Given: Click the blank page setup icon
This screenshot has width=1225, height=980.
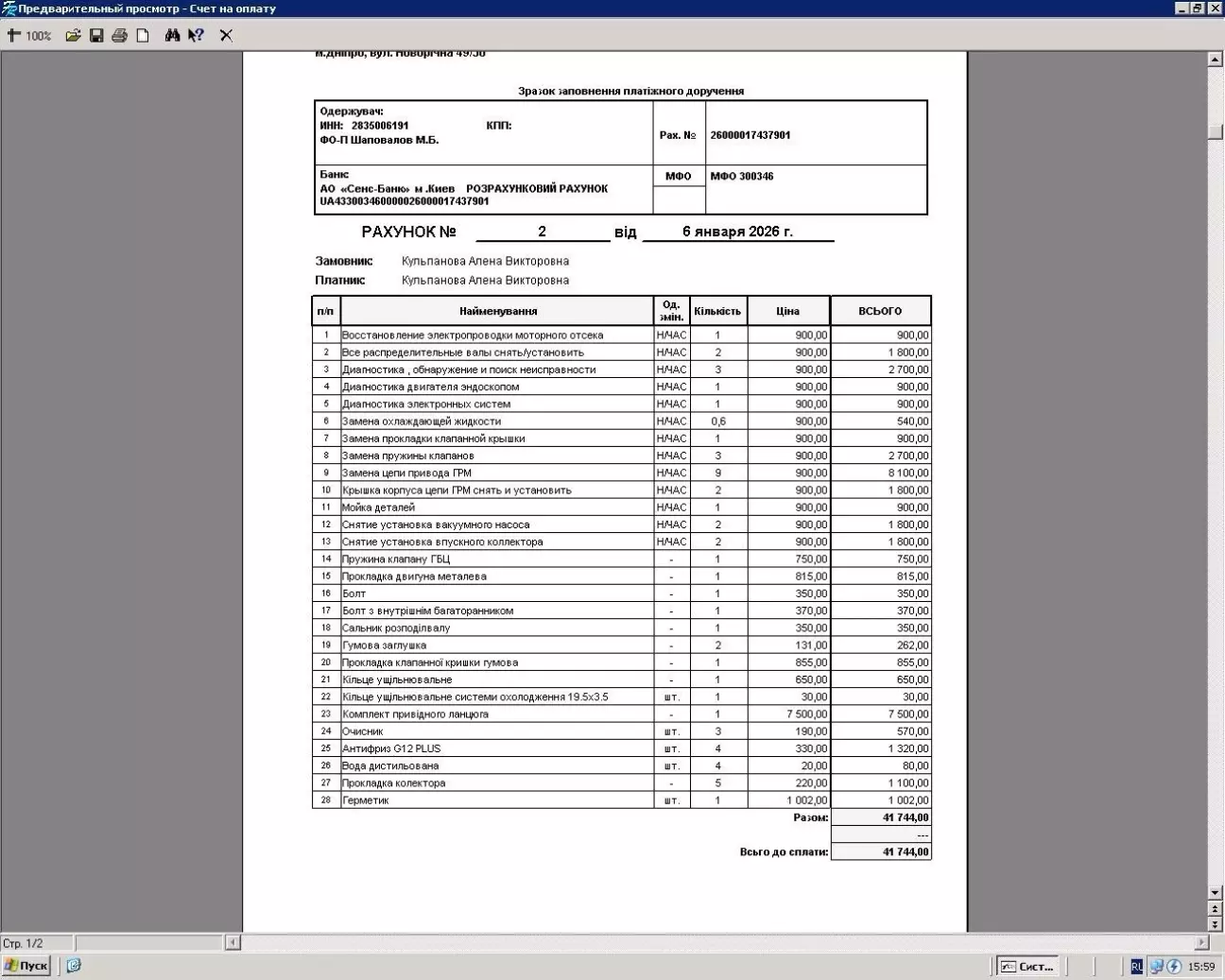Looking at the screenshot, I should 143,36.
